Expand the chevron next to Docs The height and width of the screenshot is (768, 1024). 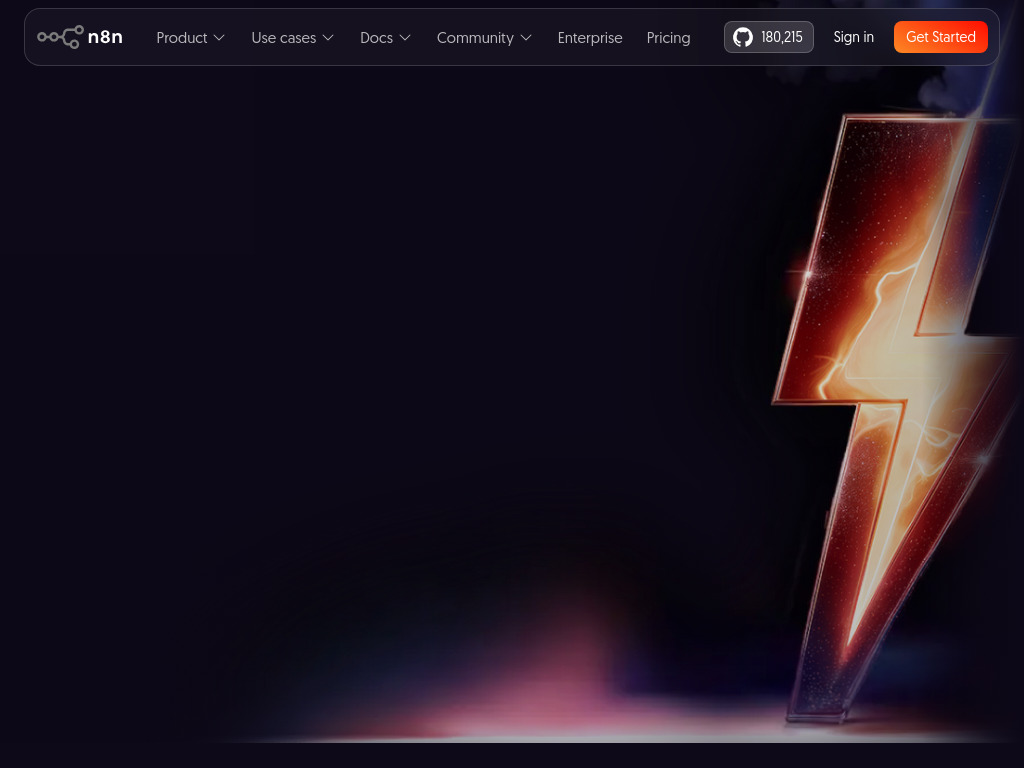405,38
